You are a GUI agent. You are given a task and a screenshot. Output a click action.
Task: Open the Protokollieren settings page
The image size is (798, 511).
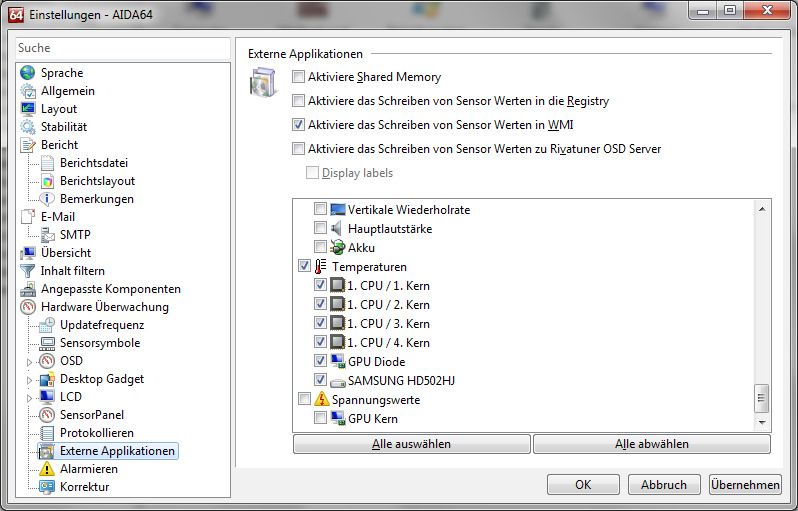[x=96, y=433]
